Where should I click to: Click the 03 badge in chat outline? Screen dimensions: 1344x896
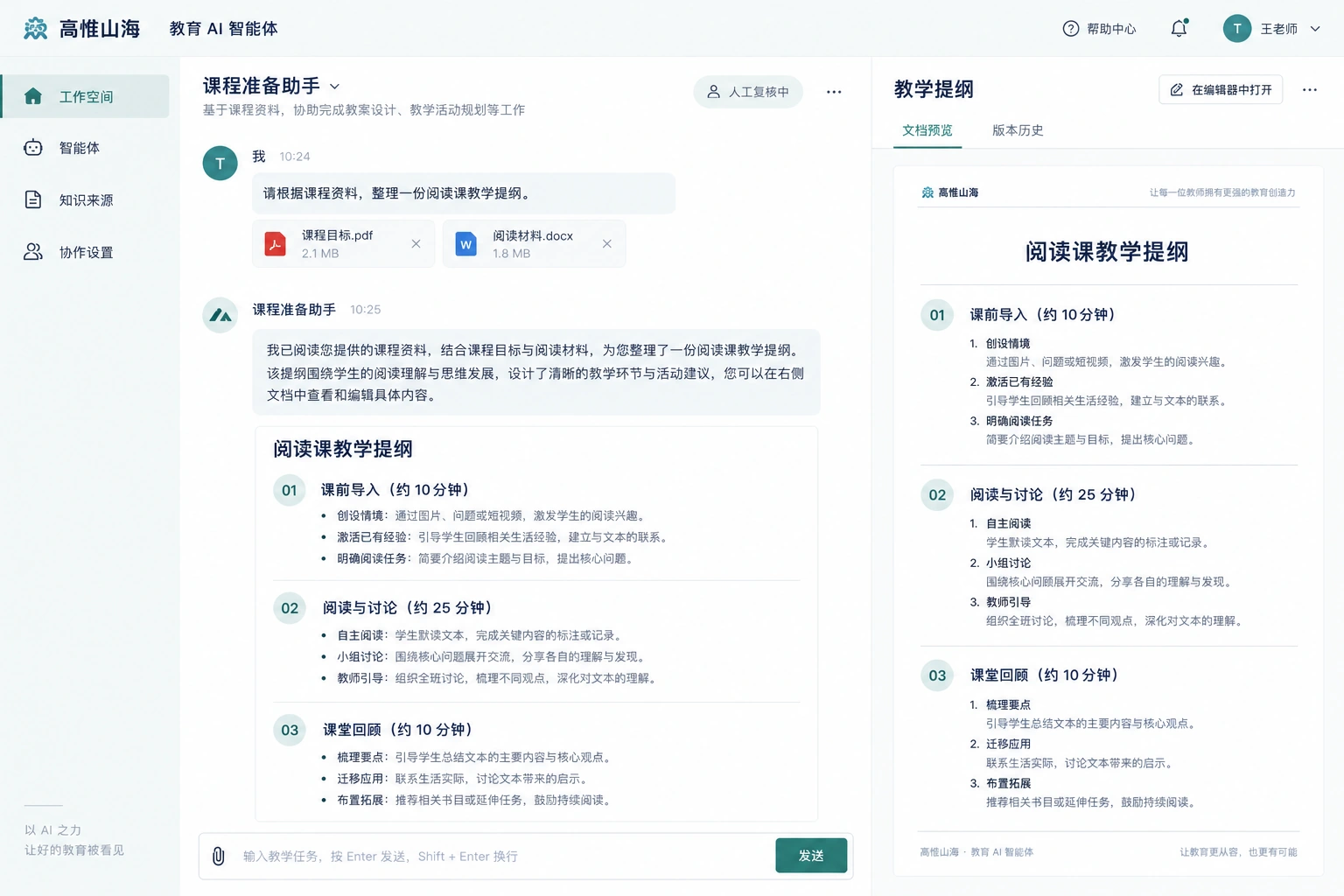coord(290,730)
